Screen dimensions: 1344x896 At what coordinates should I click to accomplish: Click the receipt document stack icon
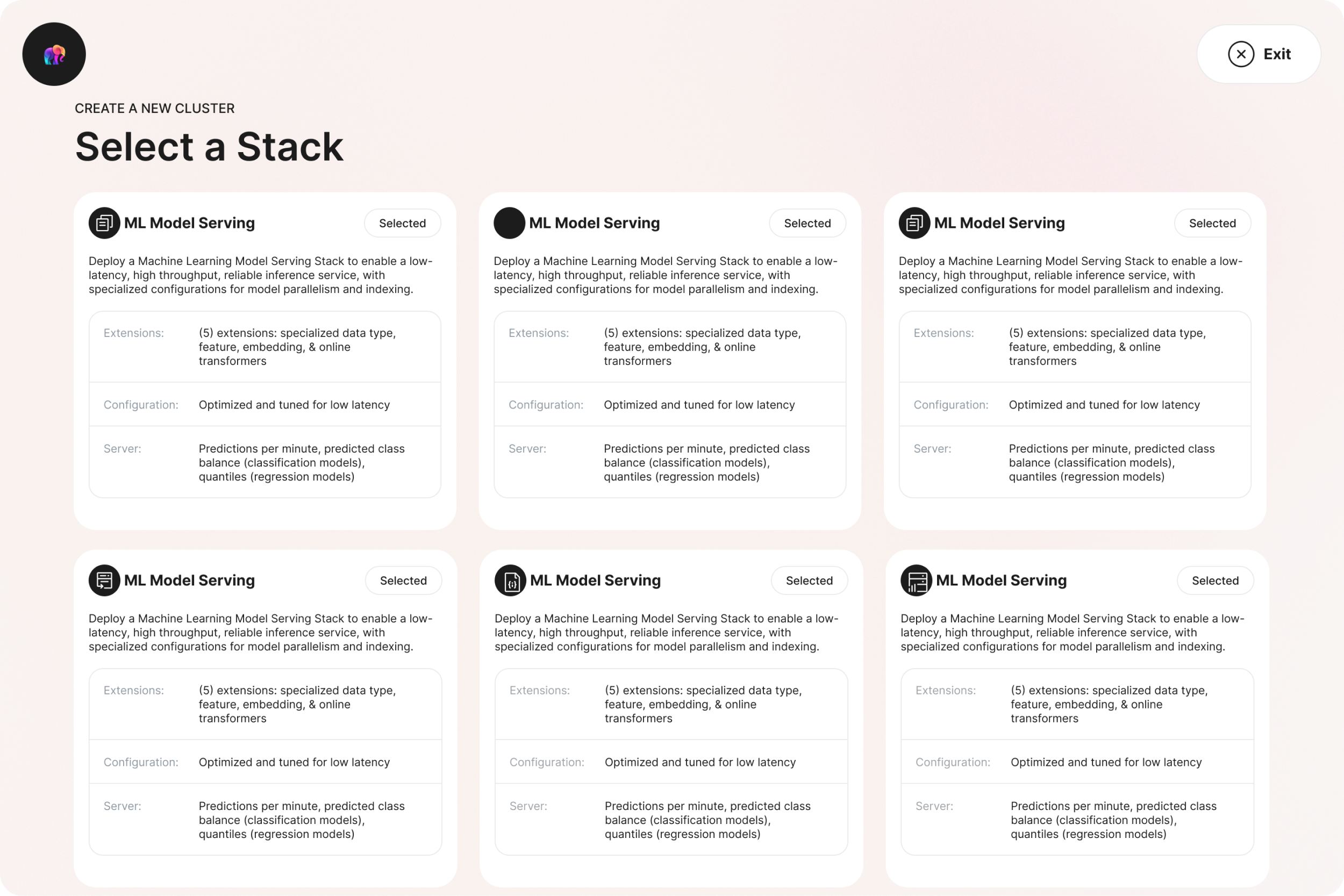[104, 580]
